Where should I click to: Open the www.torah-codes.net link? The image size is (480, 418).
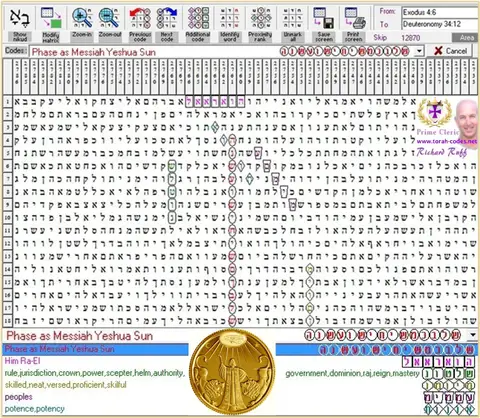point(447,141)
